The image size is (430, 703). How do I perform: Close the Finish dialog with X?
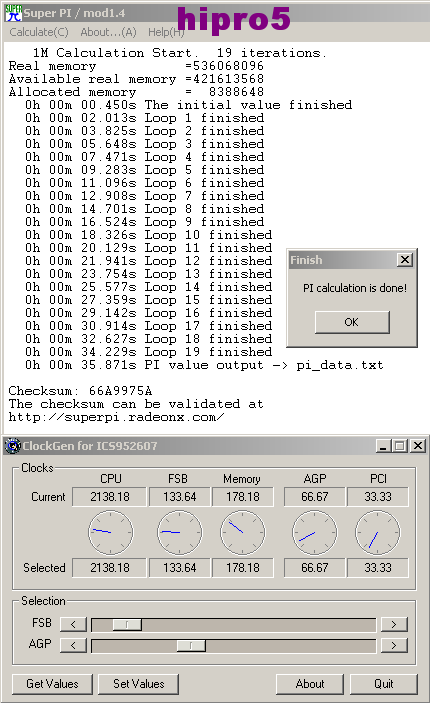[x=405, y=260]
